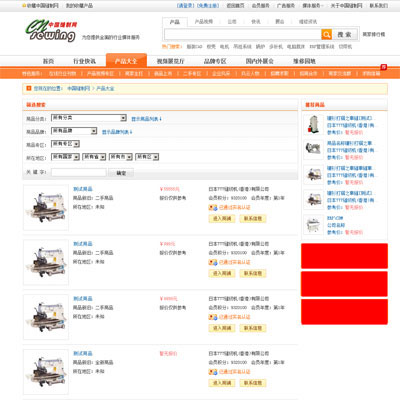Click the orange magnifier search icon
This screenshot has width=400, height=400.
[x=326, y=34]
